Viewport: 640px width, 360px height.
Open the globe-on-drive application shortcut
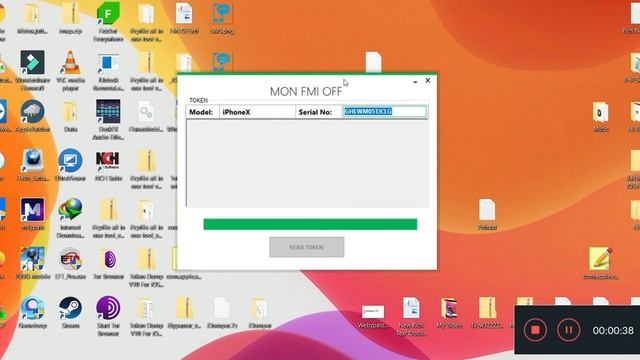point(32,165)
